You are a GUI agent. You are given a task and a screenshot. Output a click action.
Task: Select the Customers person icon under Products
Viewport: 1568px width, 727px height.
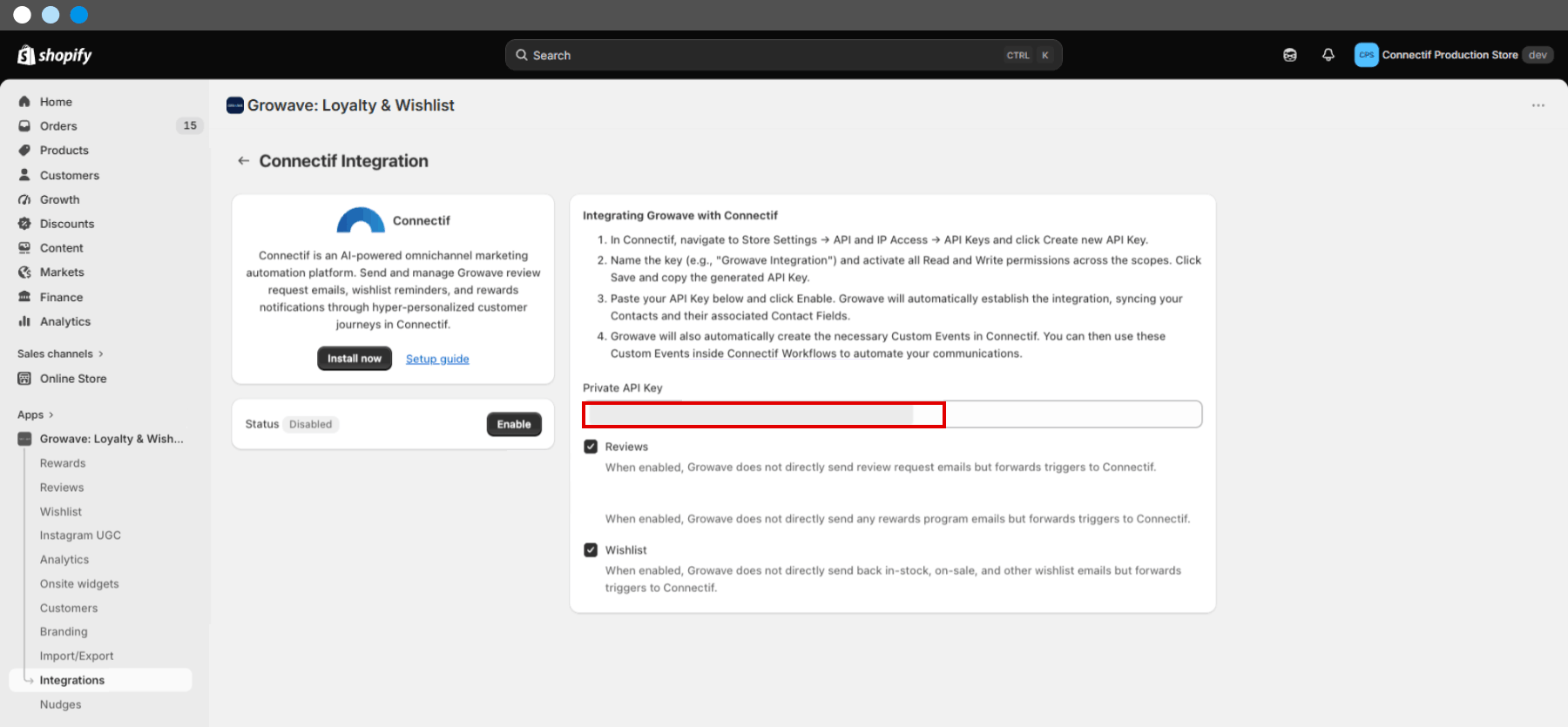click(24, 175)
